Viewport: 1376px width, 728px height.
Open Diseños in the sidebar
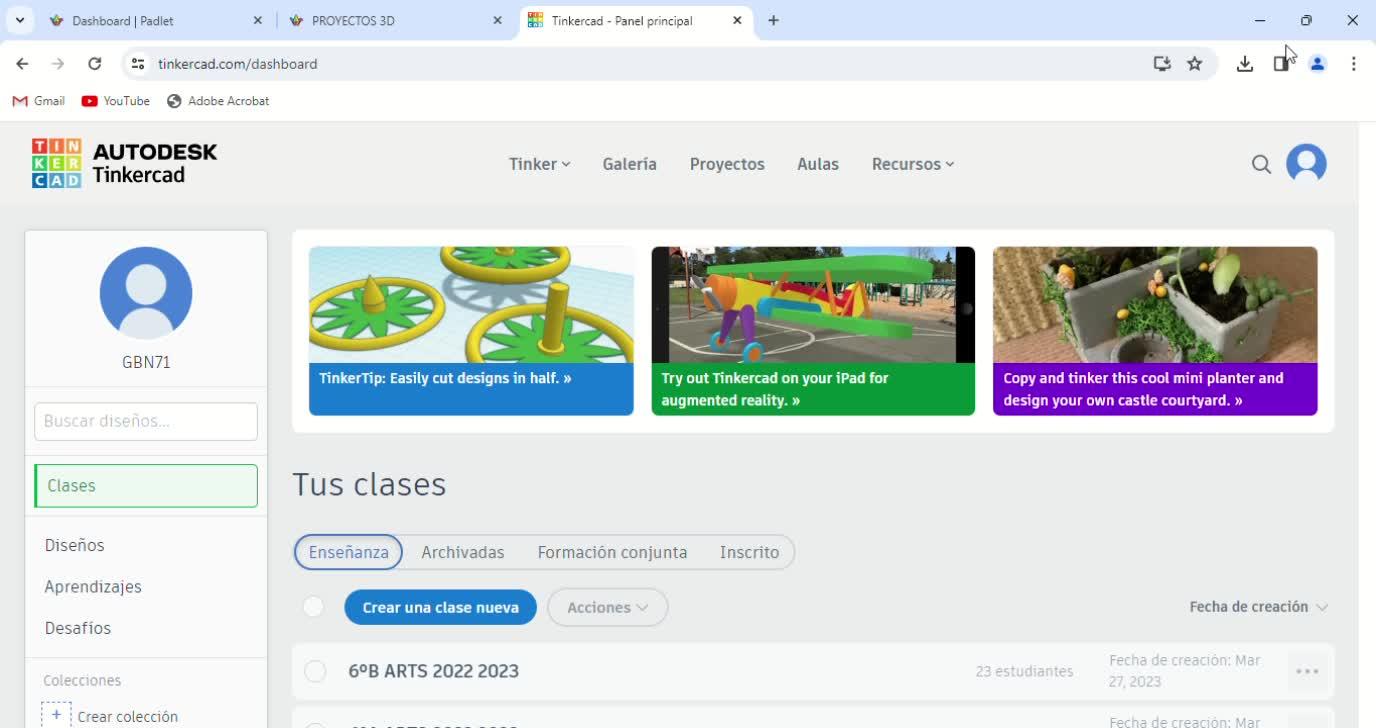[x=75, y=545]
